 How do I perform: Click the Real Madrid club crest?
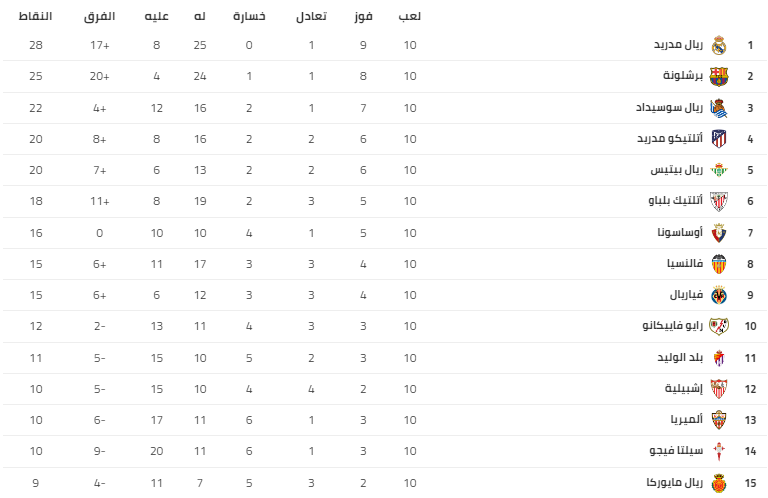tap(718, 45)
